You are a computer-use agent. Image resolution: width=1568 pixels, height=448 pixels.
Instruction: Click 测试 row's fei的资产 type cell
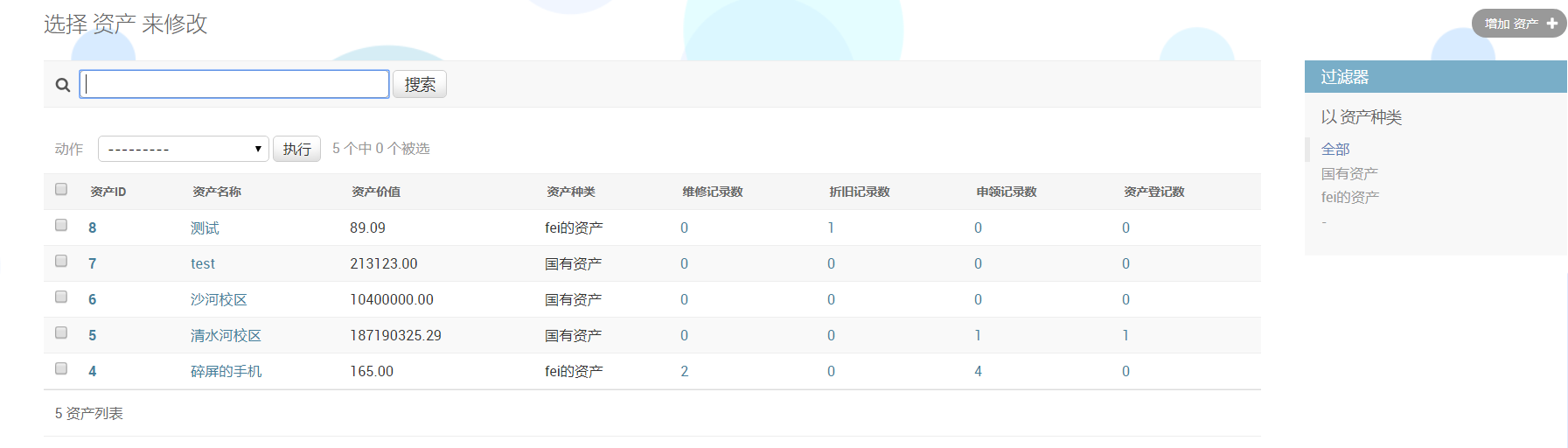[x=574, y=227]
